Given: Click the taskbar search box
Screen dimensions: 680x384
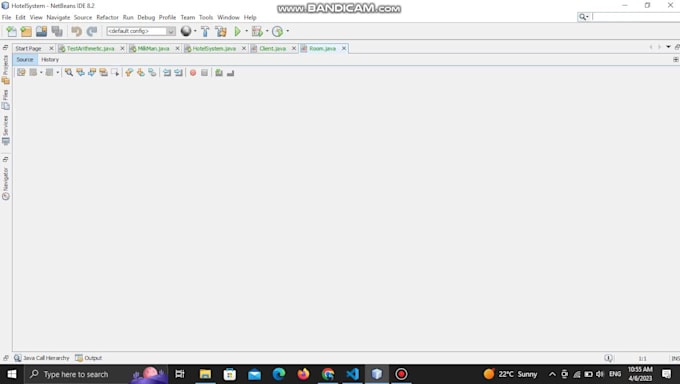Looking at the screenshot, I should 95,374.
